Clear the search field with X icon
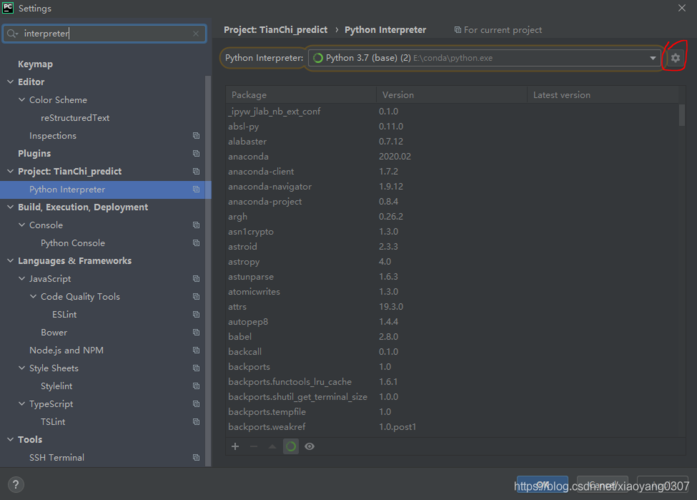The height and width of the screenshot is (500, 697). click(x=196, y=34)
